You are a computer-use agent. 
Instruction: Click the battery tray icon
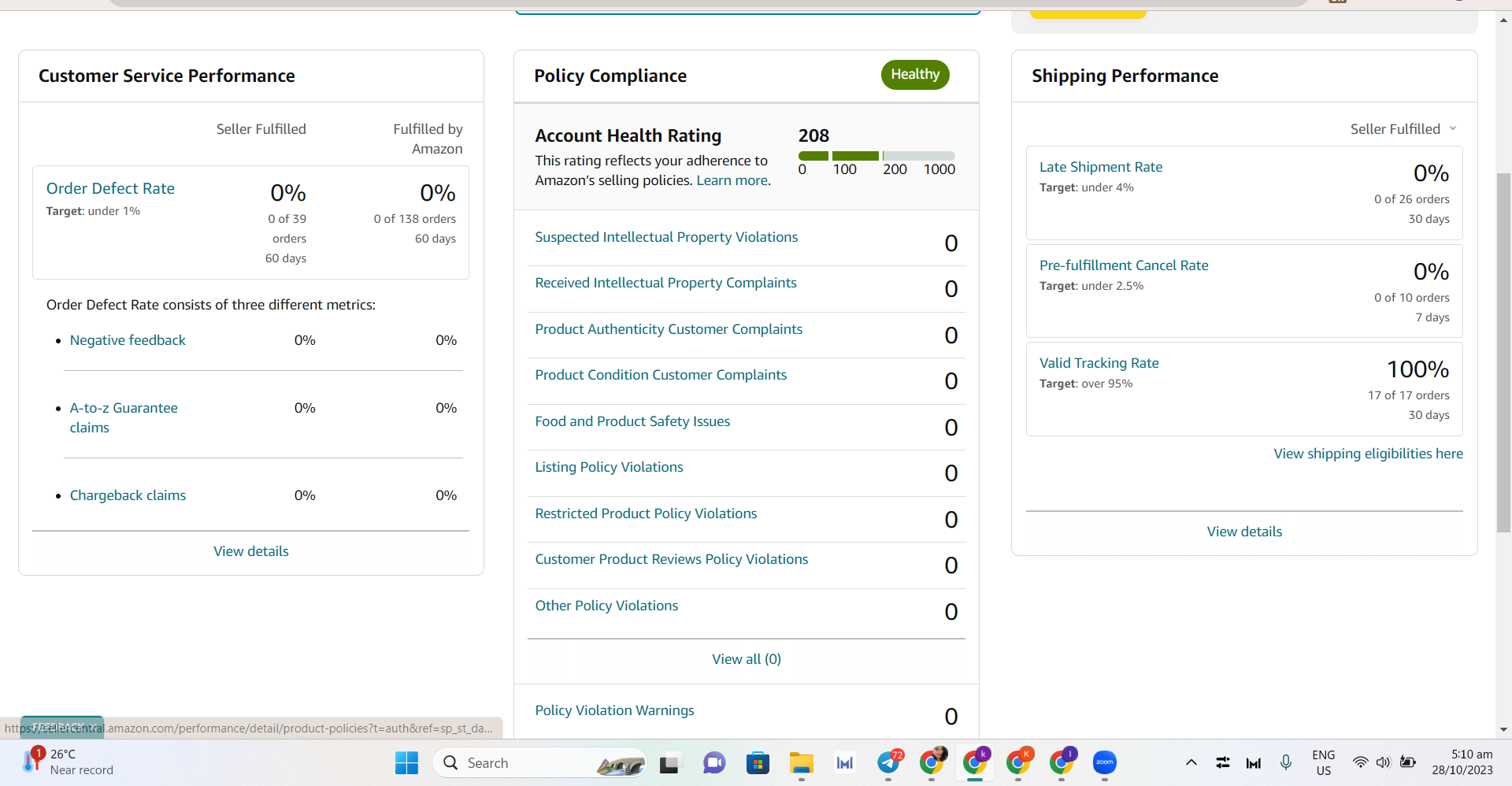point(1408,762)
